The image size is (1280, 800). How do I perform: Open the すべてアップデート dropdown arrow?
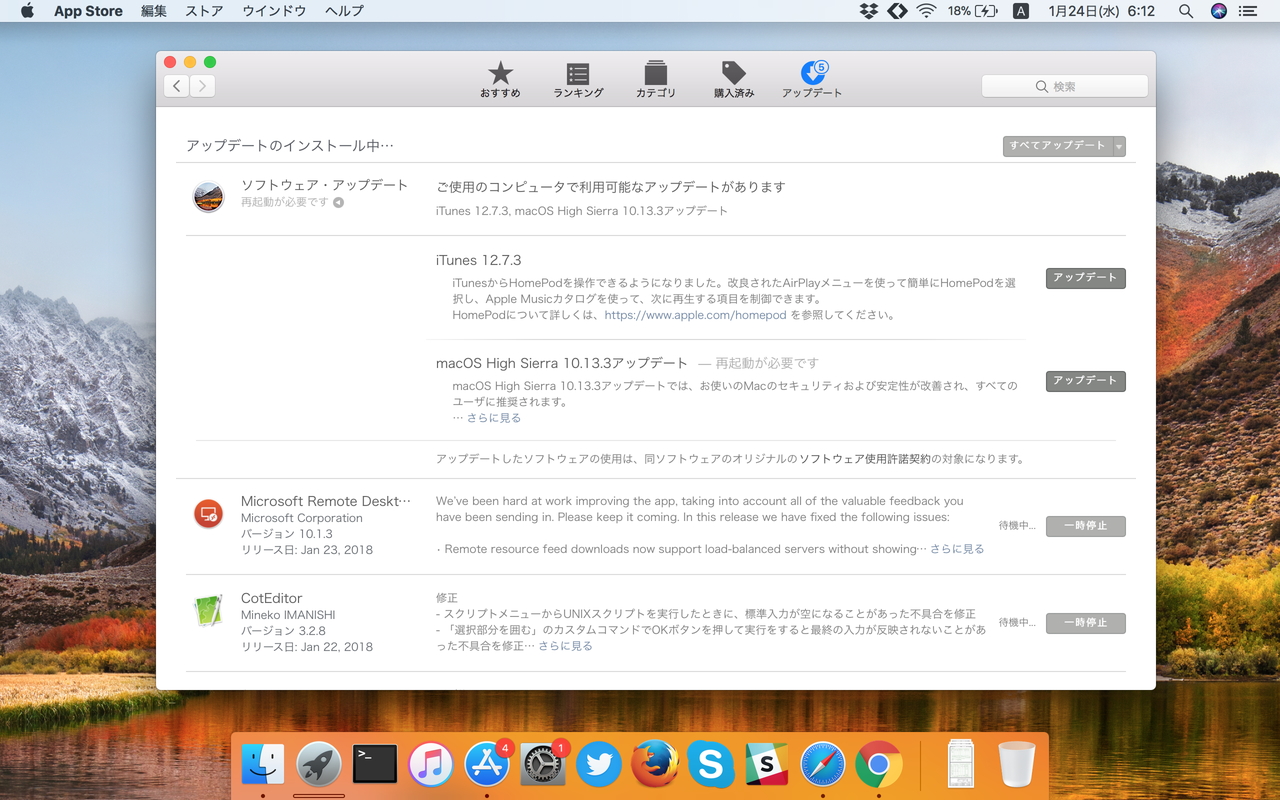point(1119,146)
